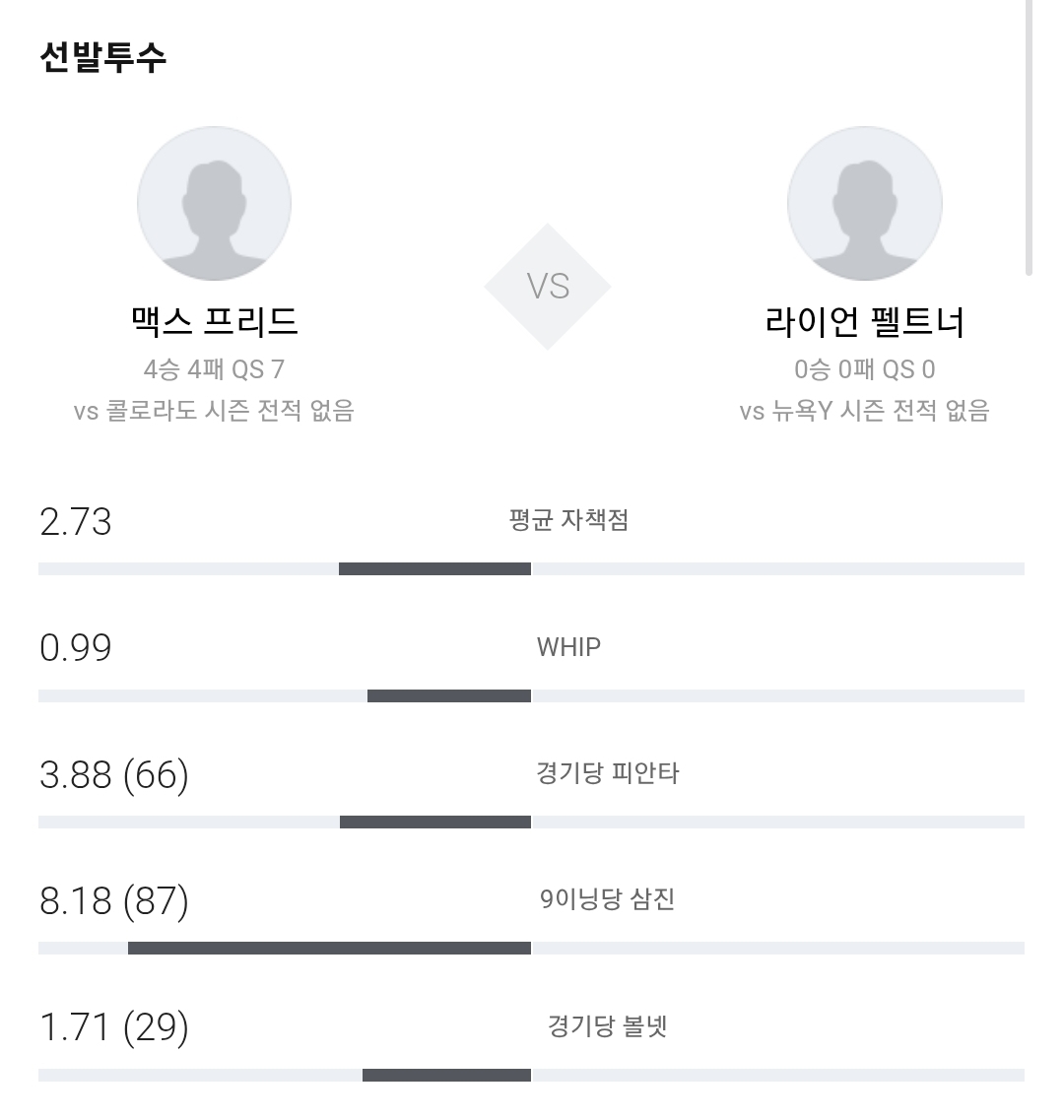Image resolution: width=1064 pixels, height=1120 pixels.
Task: Click the 선발투수 section heading
Action: coord(102,57)
